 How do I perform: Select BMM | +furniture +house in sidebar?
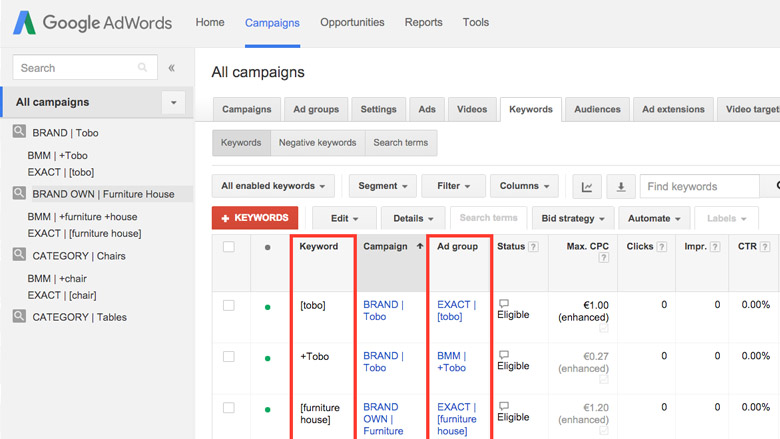coord(83,217)
